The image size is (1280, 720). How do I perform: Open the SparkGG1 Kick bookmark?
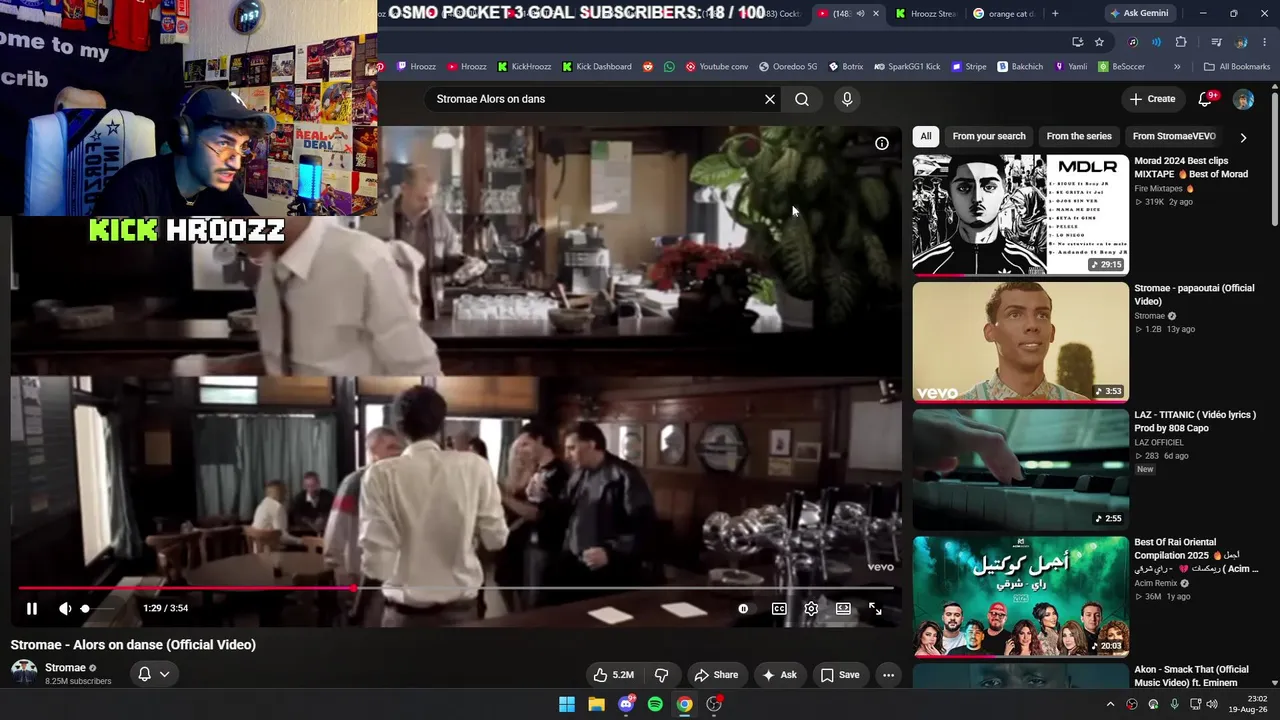907,67
